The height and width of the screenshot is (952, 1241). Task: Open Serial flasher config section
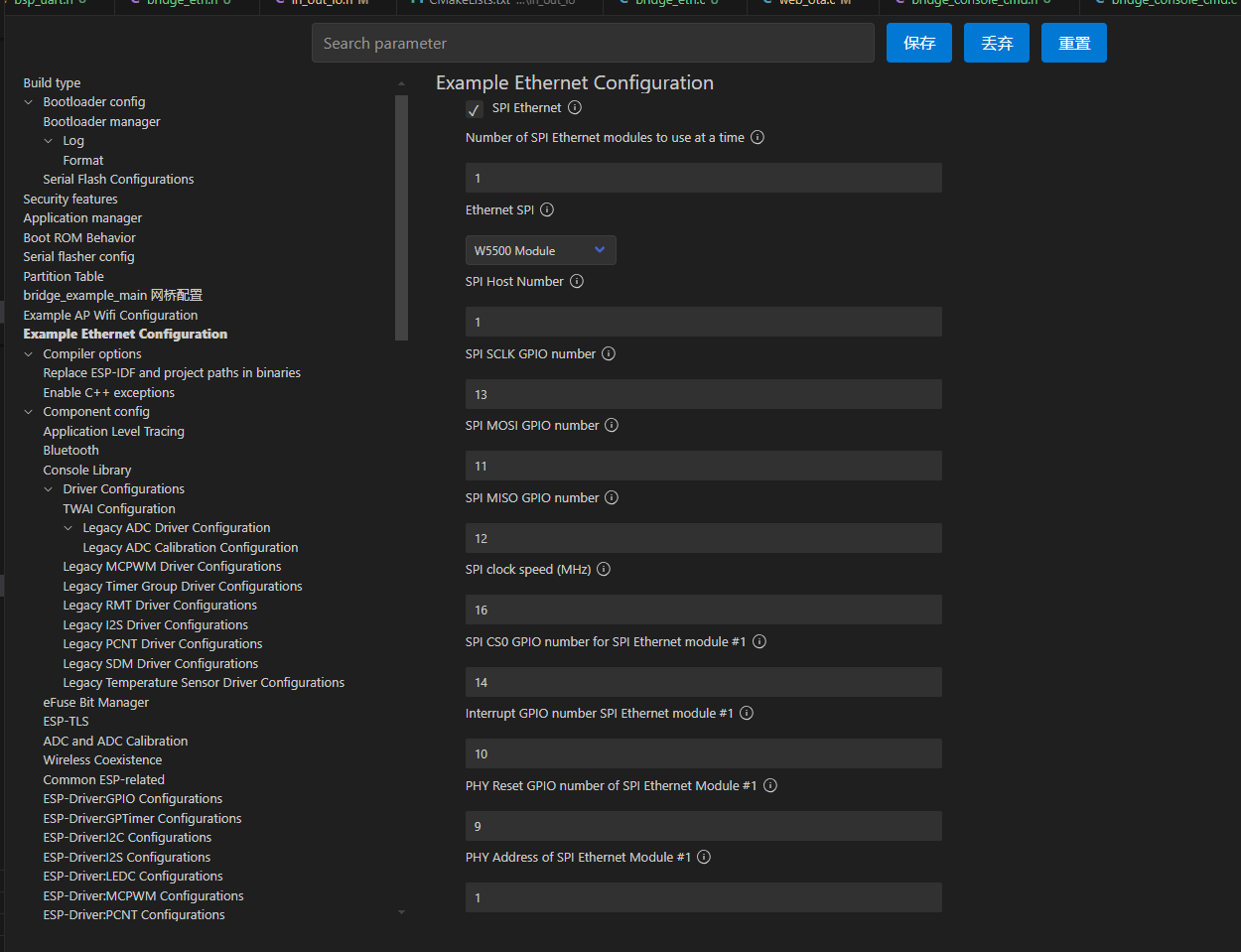click(x=78, y=257)
